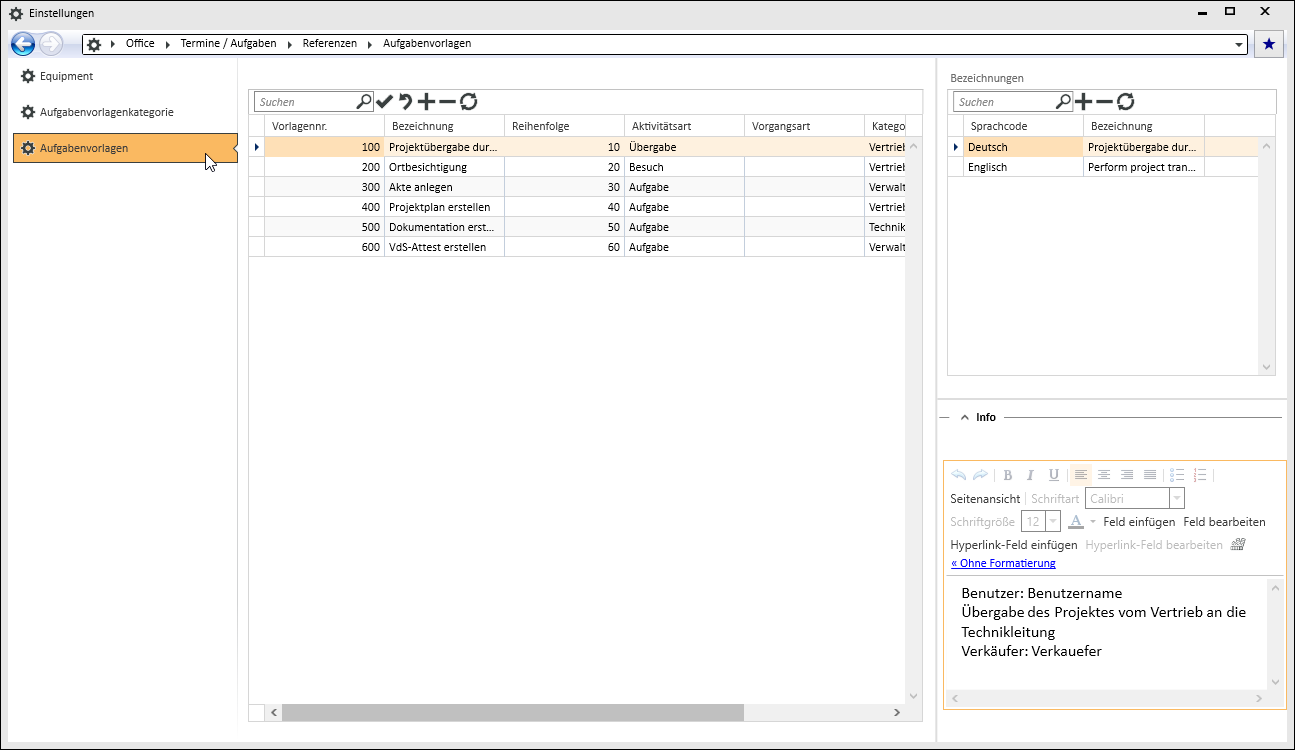Screen dimensions: 1295x750
Task: Click the redo icon in Info editor
Action: coord(980,475)
